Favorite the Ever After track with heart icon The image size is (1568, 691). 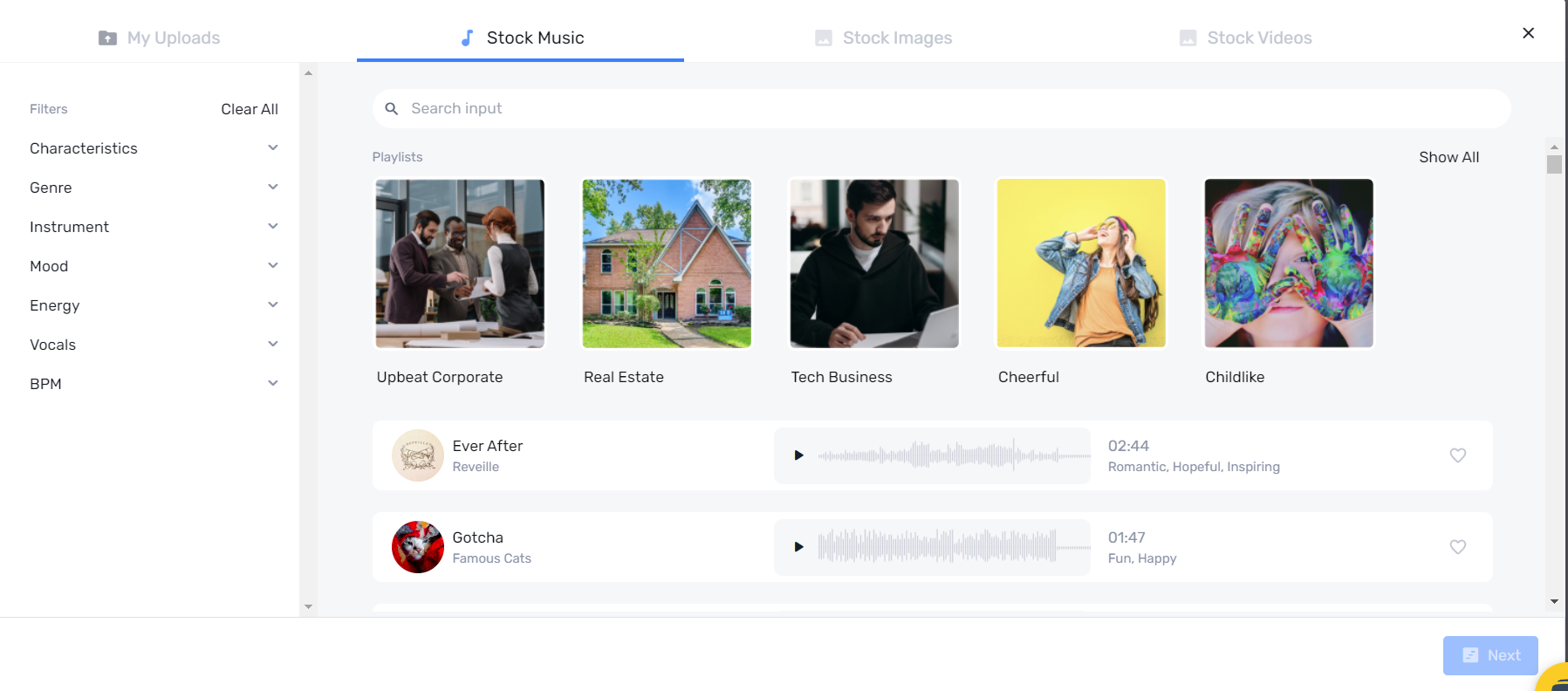(1457, 455)
